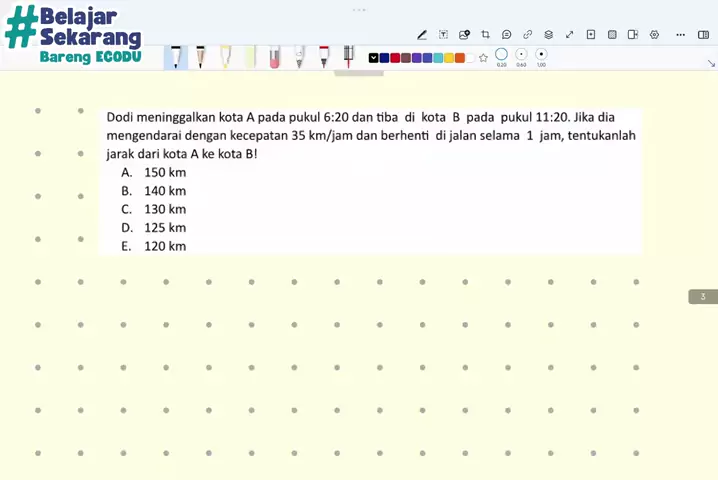Click the add page icon

[591, 35]
